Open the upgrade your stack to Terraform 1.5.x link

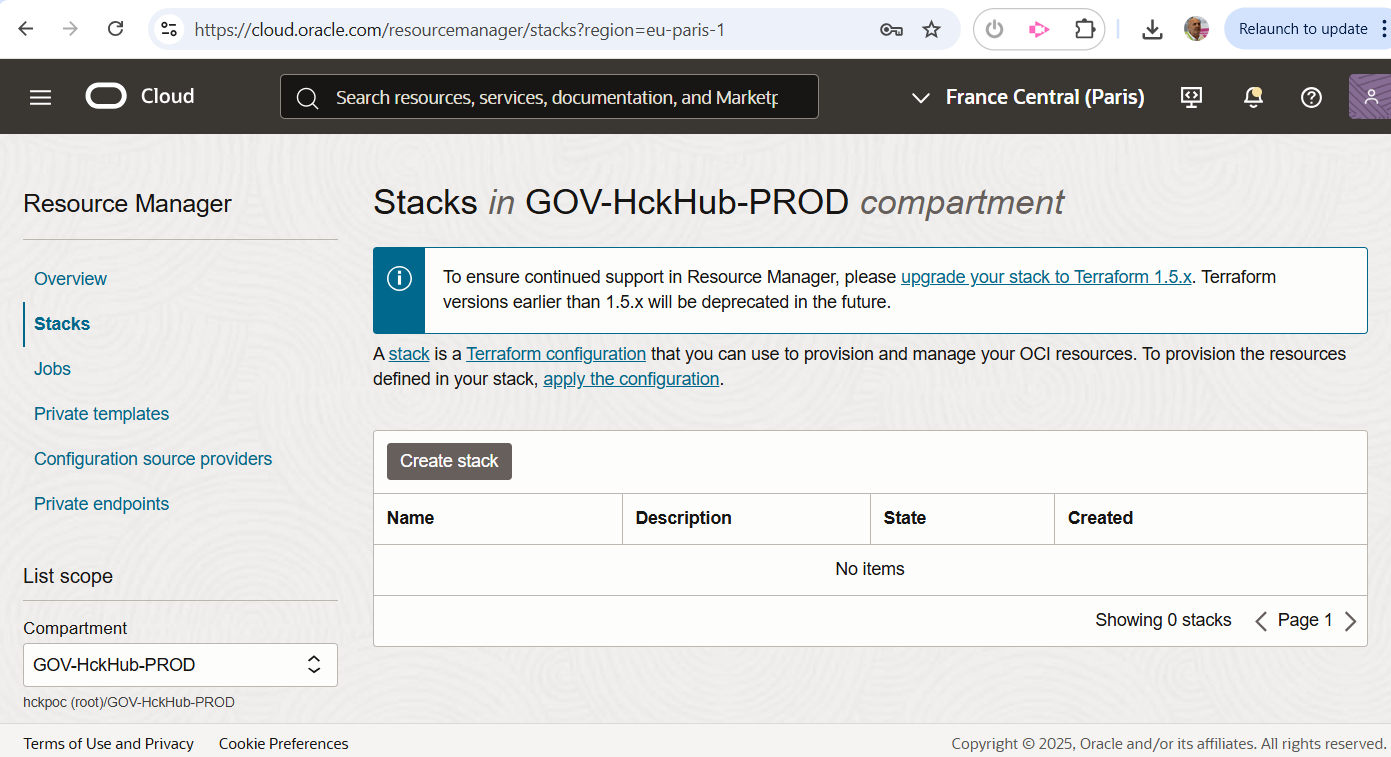(x=1046, y=276)
